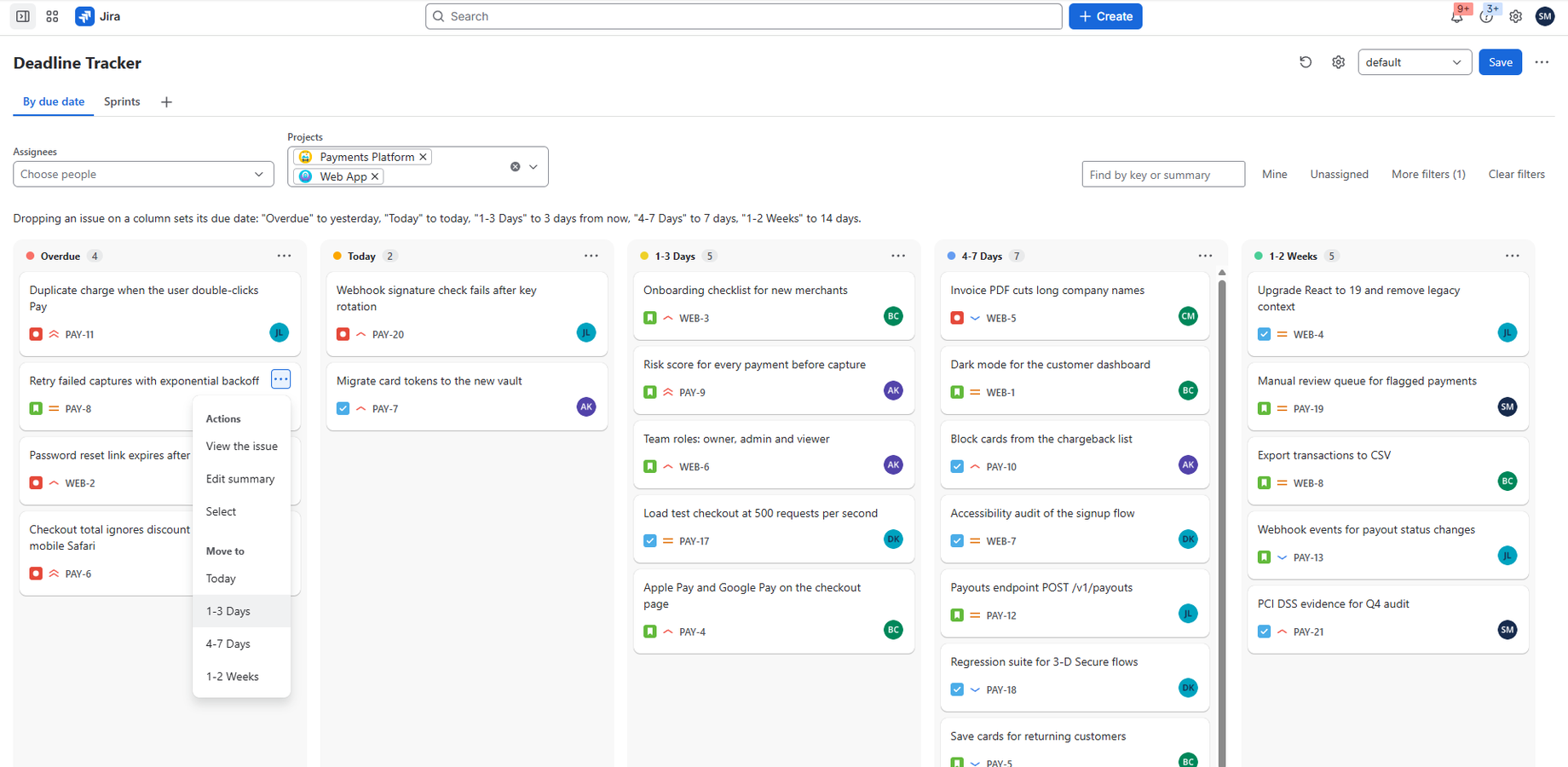Open 1-3 Days column options menu
Image resolution: width=1568 pixels, height=767 pixels.
(x=898, y=256)
